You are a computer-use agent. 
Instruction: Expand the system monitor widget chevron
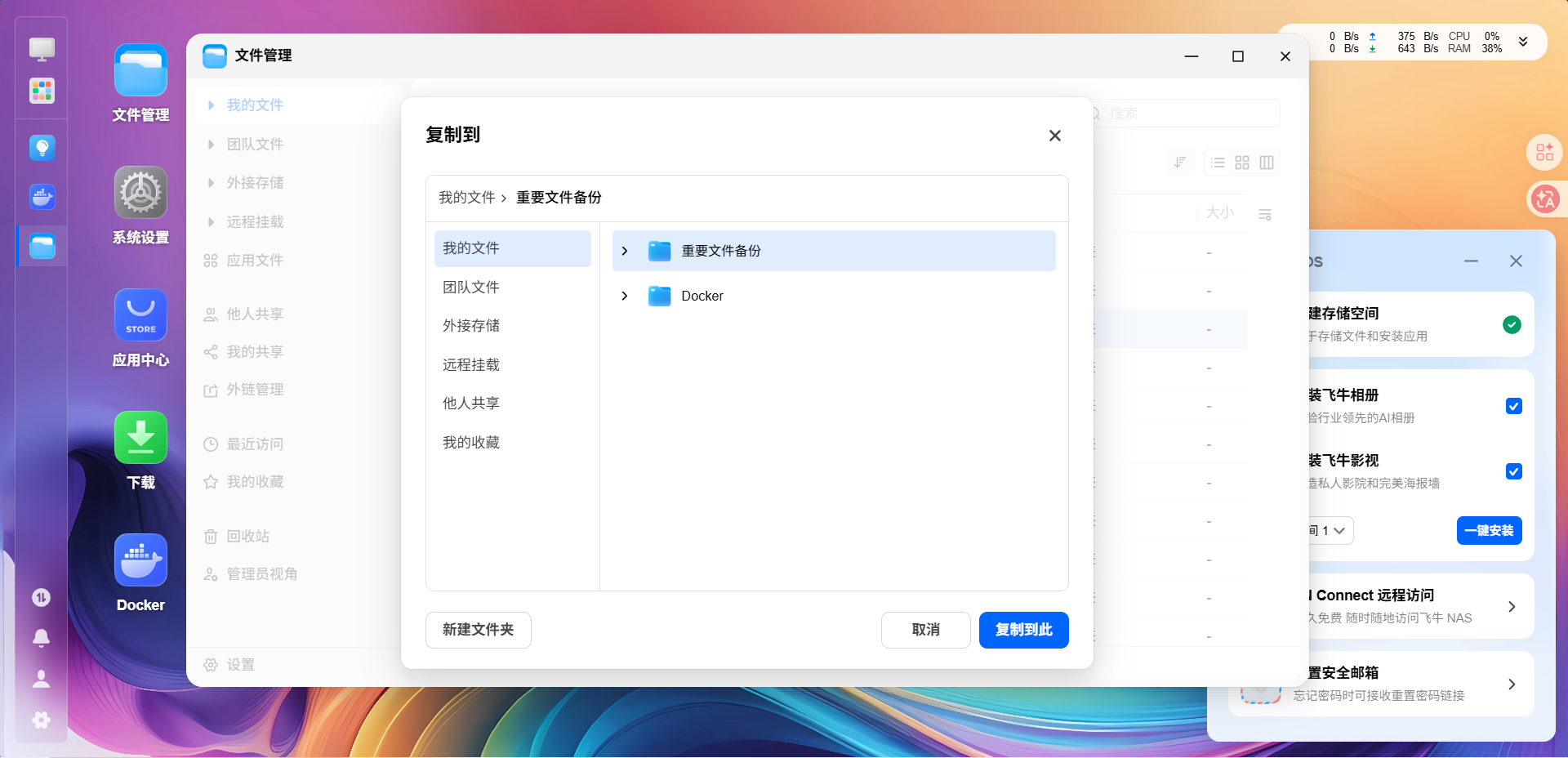(1523, 42)
